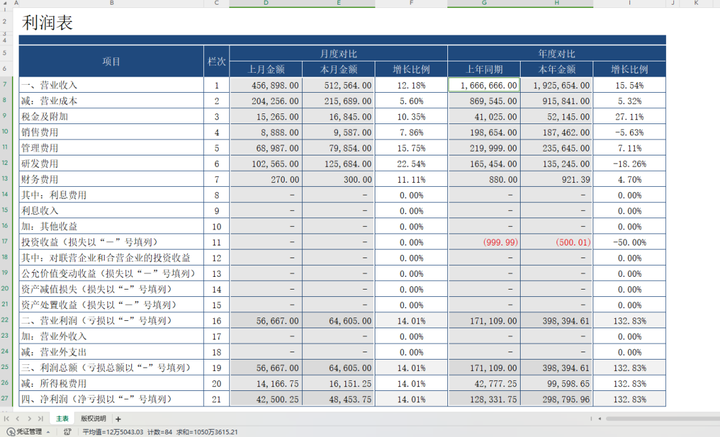
Task: Click the cell containing 915,841.00
Action: point(557,101)
